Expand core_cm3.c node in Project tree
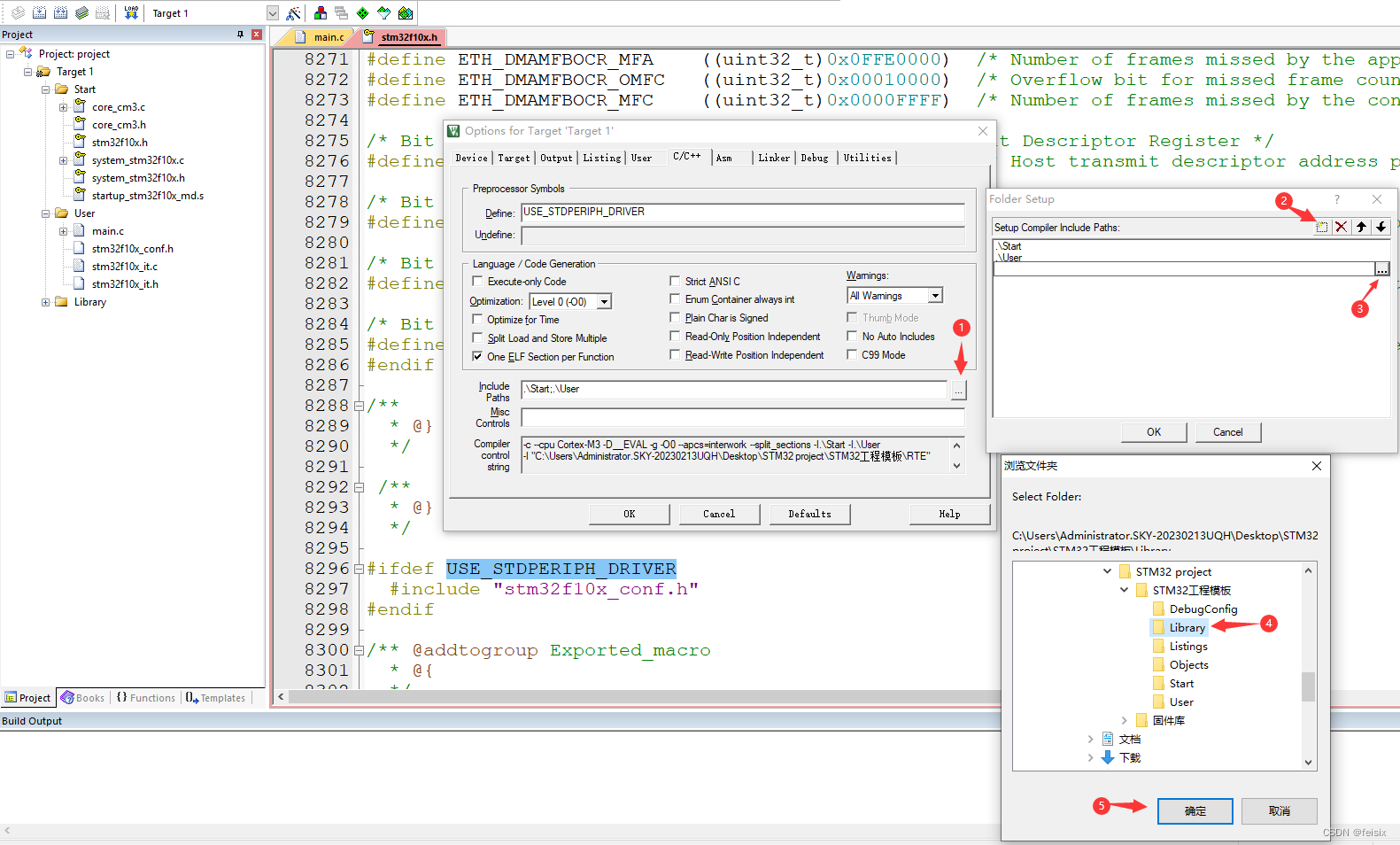 pos(63,107)
